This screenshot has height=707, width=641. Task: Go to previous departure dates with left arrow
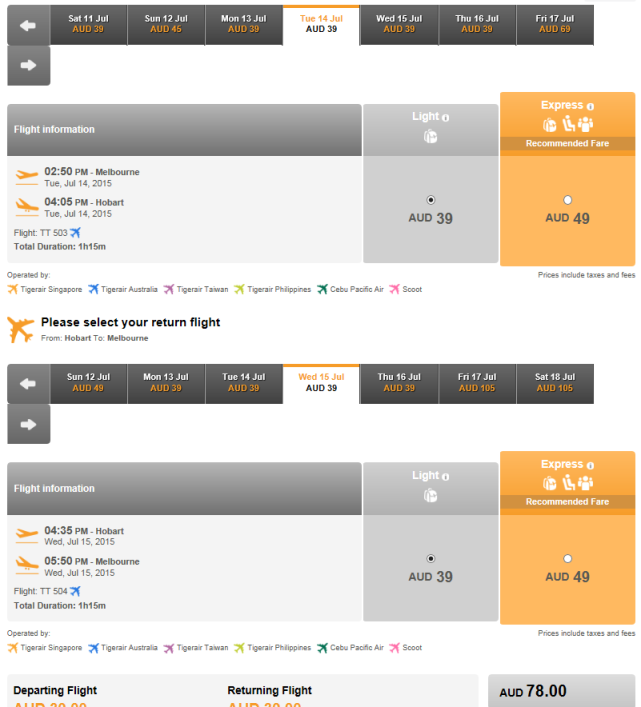28,25
